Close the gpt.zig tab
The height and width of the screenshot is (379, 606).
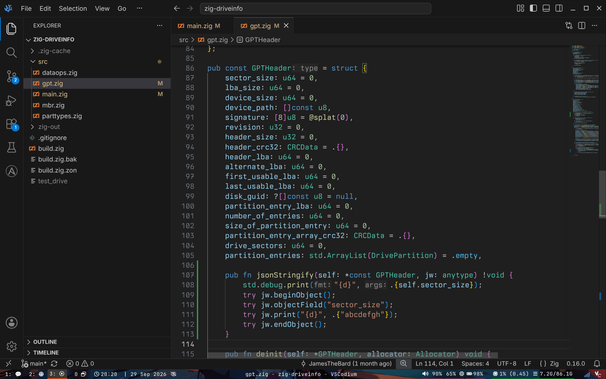pyautogui.click(x=286, y=25)
